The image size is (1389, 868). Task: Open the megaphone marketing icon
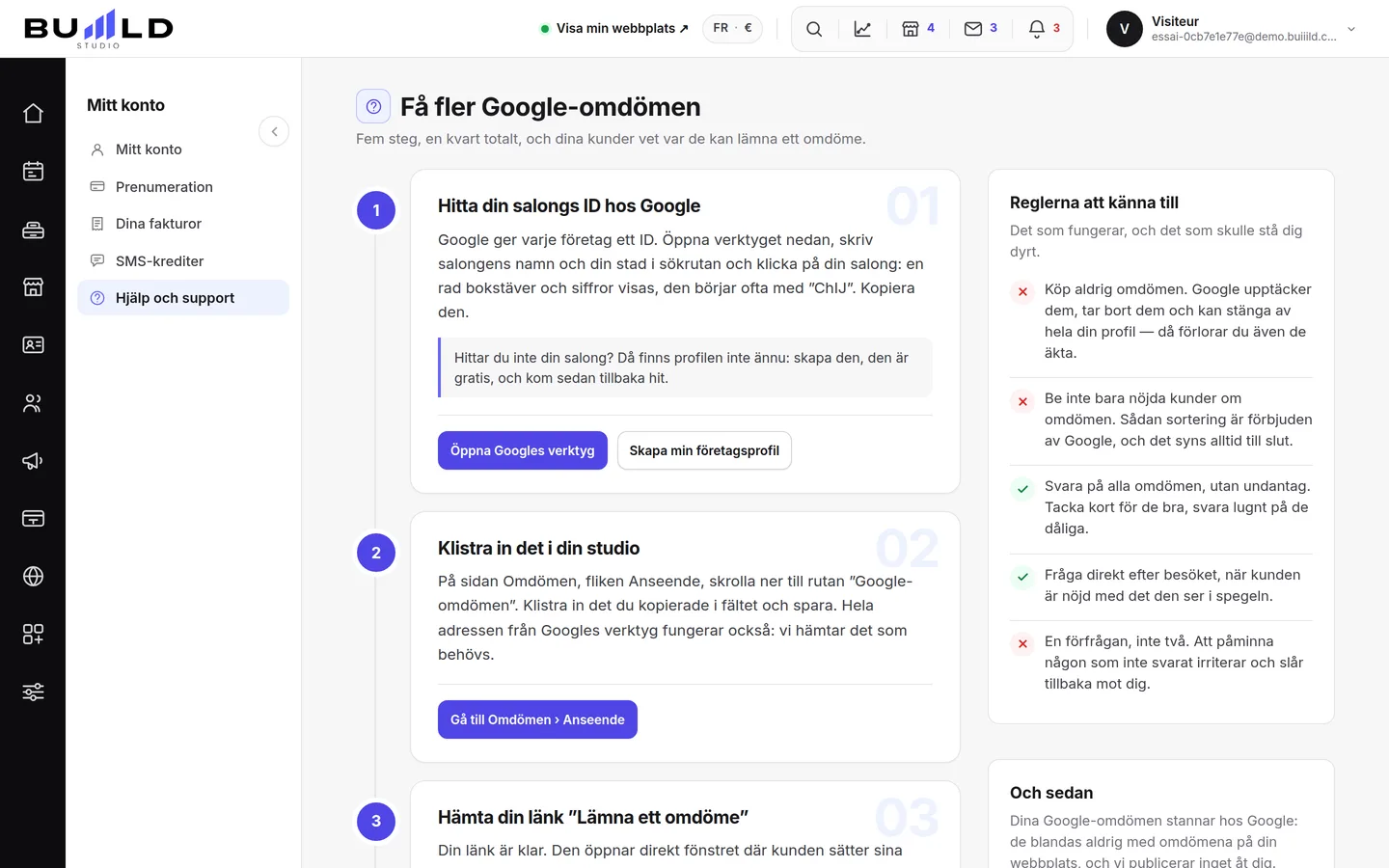click(33, 461)
